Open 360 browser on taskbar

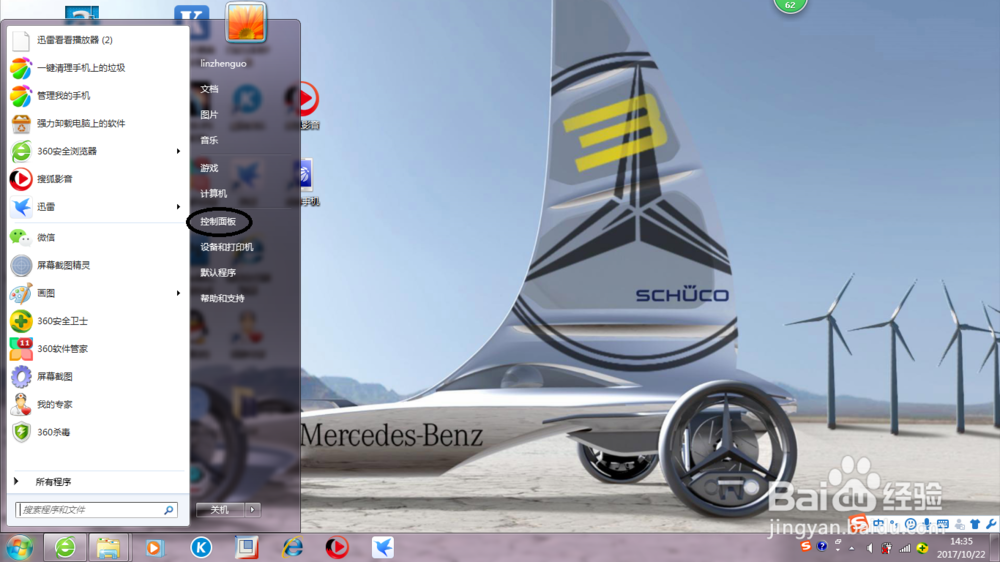[x=65, y=547]
